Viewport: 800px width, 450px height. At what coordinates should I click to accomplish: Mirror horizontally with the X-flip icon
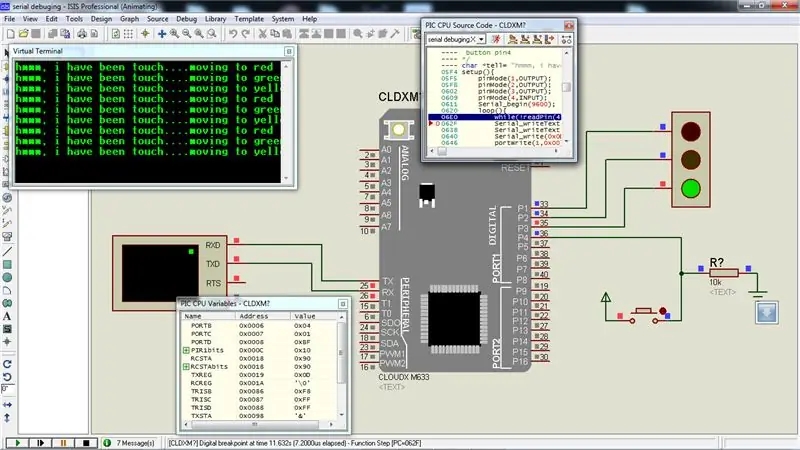tap(7, 405)
